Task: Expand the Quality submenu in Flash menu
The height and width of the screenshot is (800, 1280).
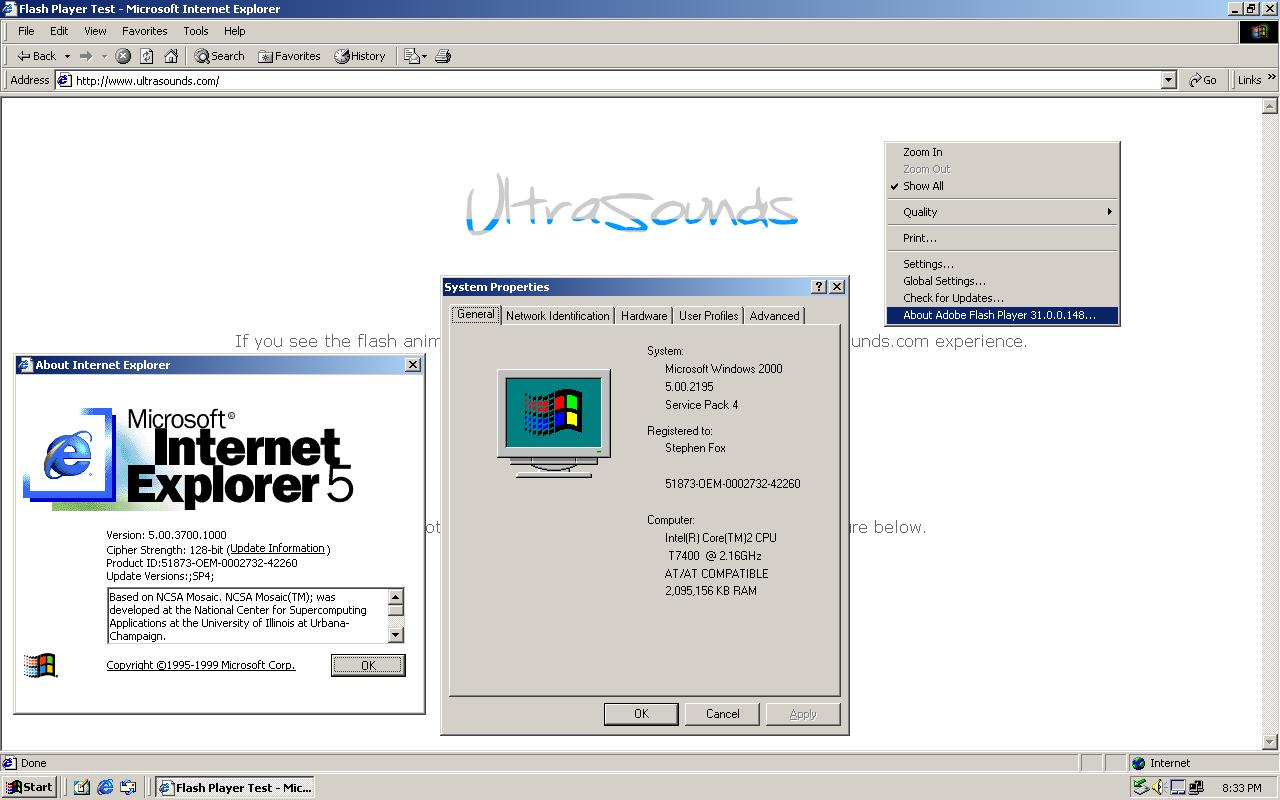Action: click(1109, 212)
